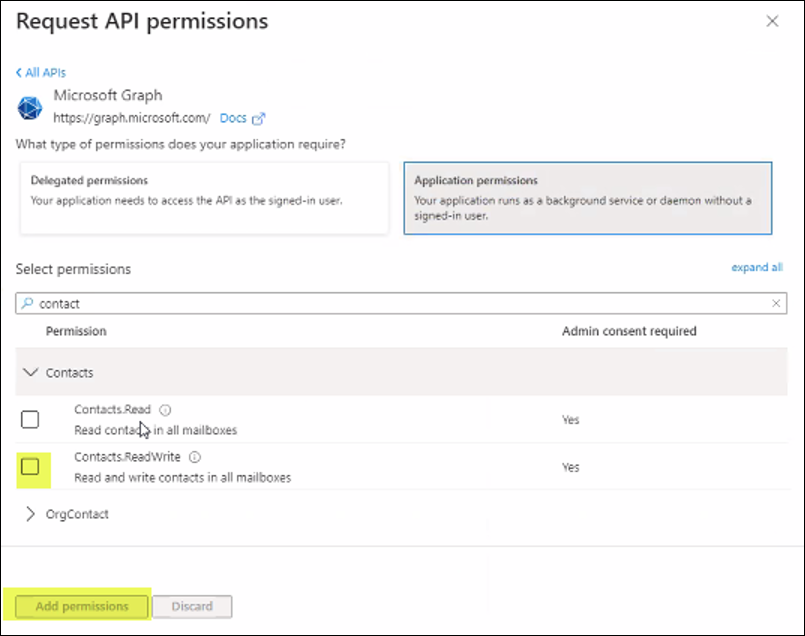The width and height of the screenshot is (805, 636).
Task: Enable the Contacts.Read permission checkbox
Action: click(30, 419)
